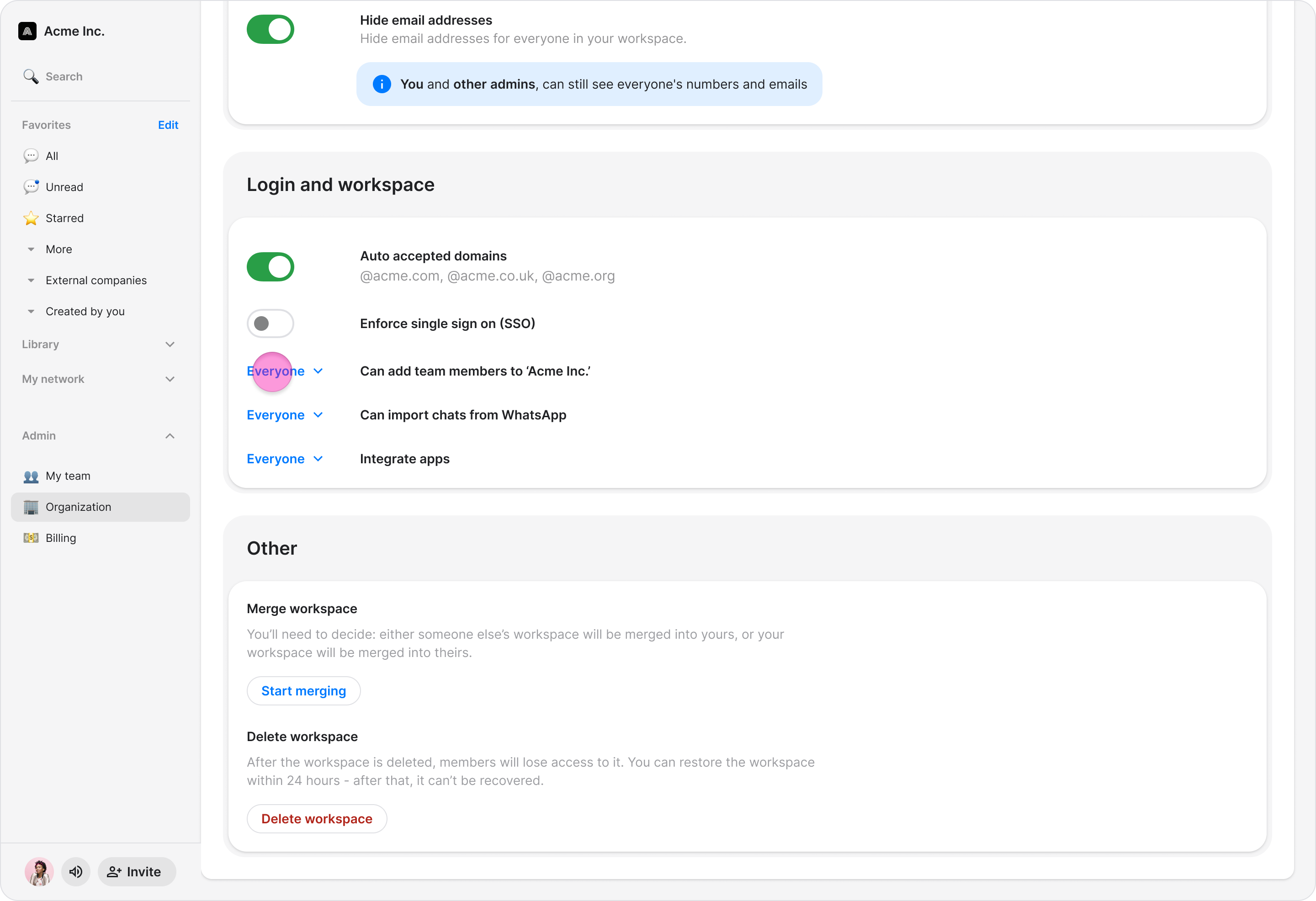Open Everyone dropdown for WhatsApp chat import
The height and width of the screenshot is (901, 1316).
(x=284, y=415)
